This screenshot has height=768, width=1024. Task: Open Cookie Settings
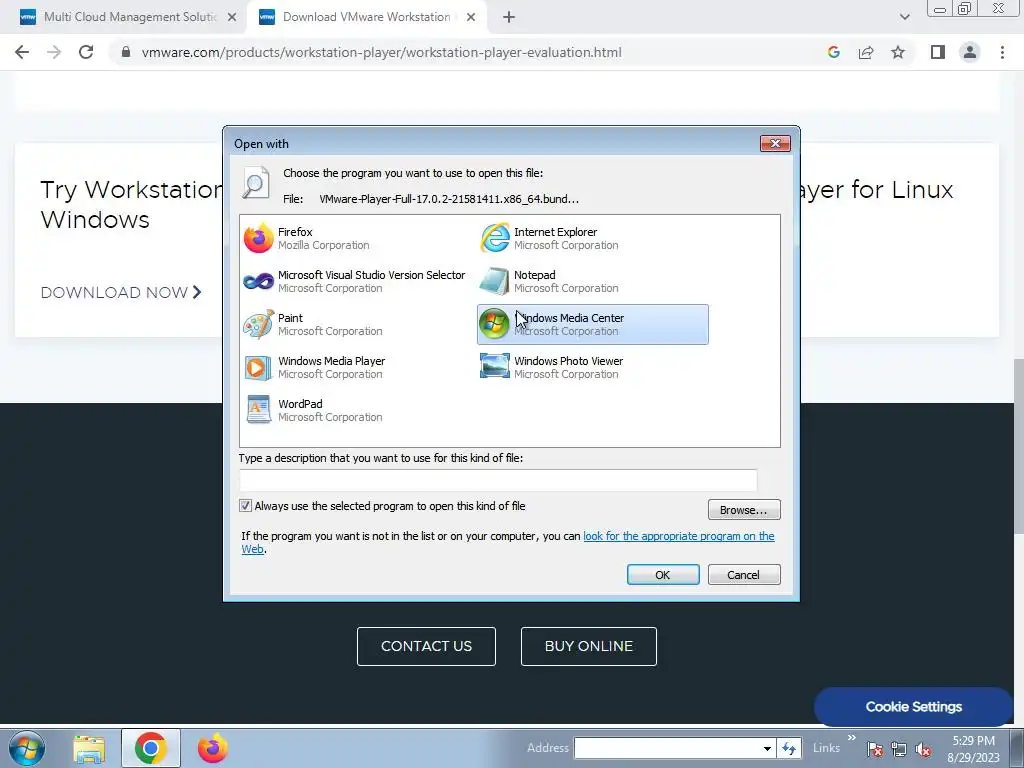(914, 707)
